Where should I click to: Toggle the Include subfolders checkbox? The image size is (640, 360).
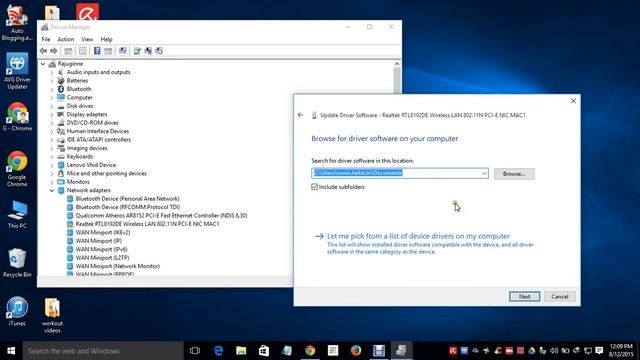click(314, 187)
